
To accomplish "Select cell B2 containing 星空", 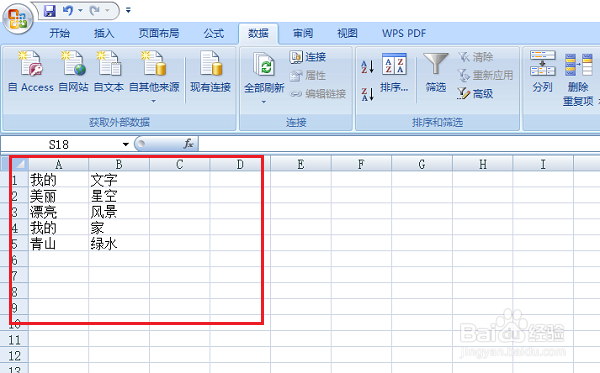I will click(119, 195).
